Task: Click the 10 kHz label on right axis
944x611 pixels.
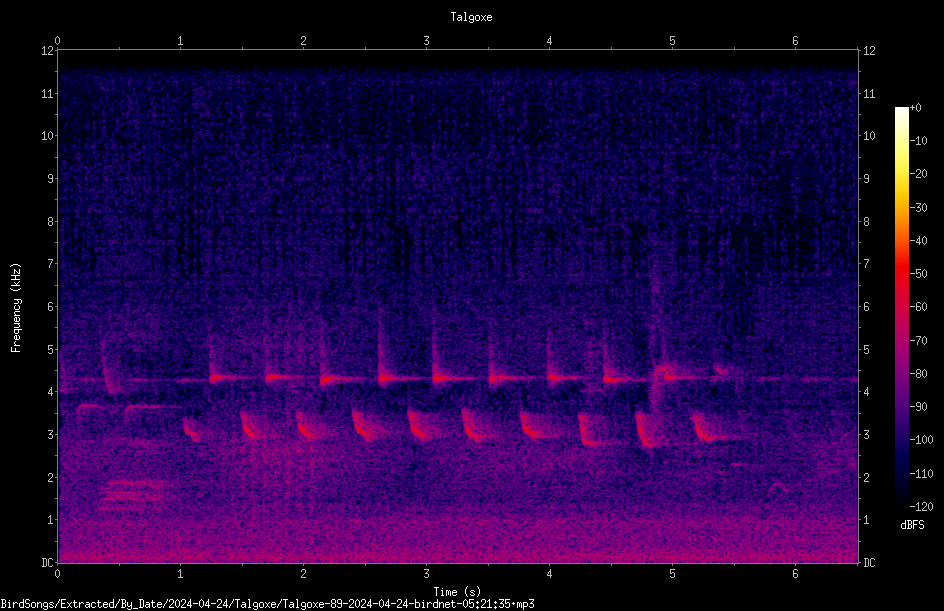Action: pos(869,135)
